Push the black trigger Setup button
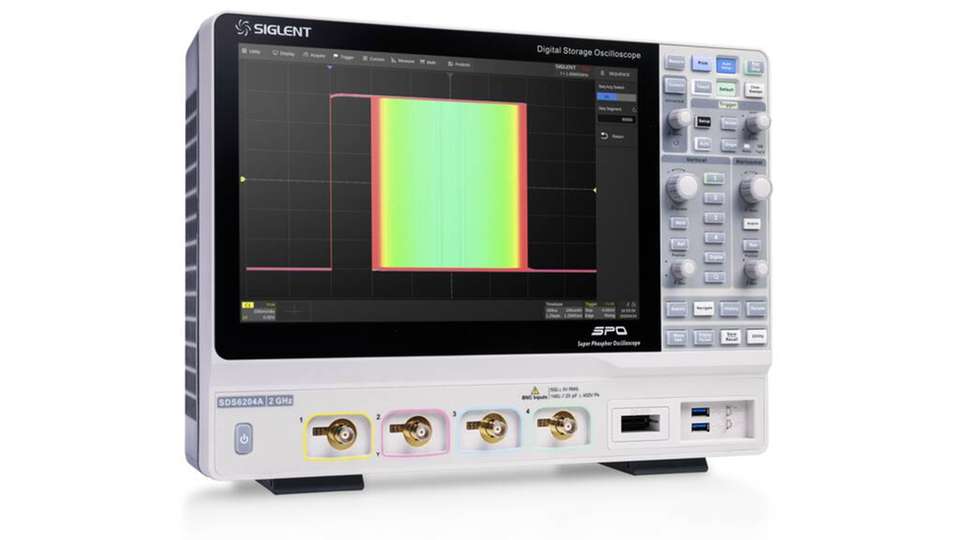This screenshot has width=960, height=540. [x=703, y=121]
